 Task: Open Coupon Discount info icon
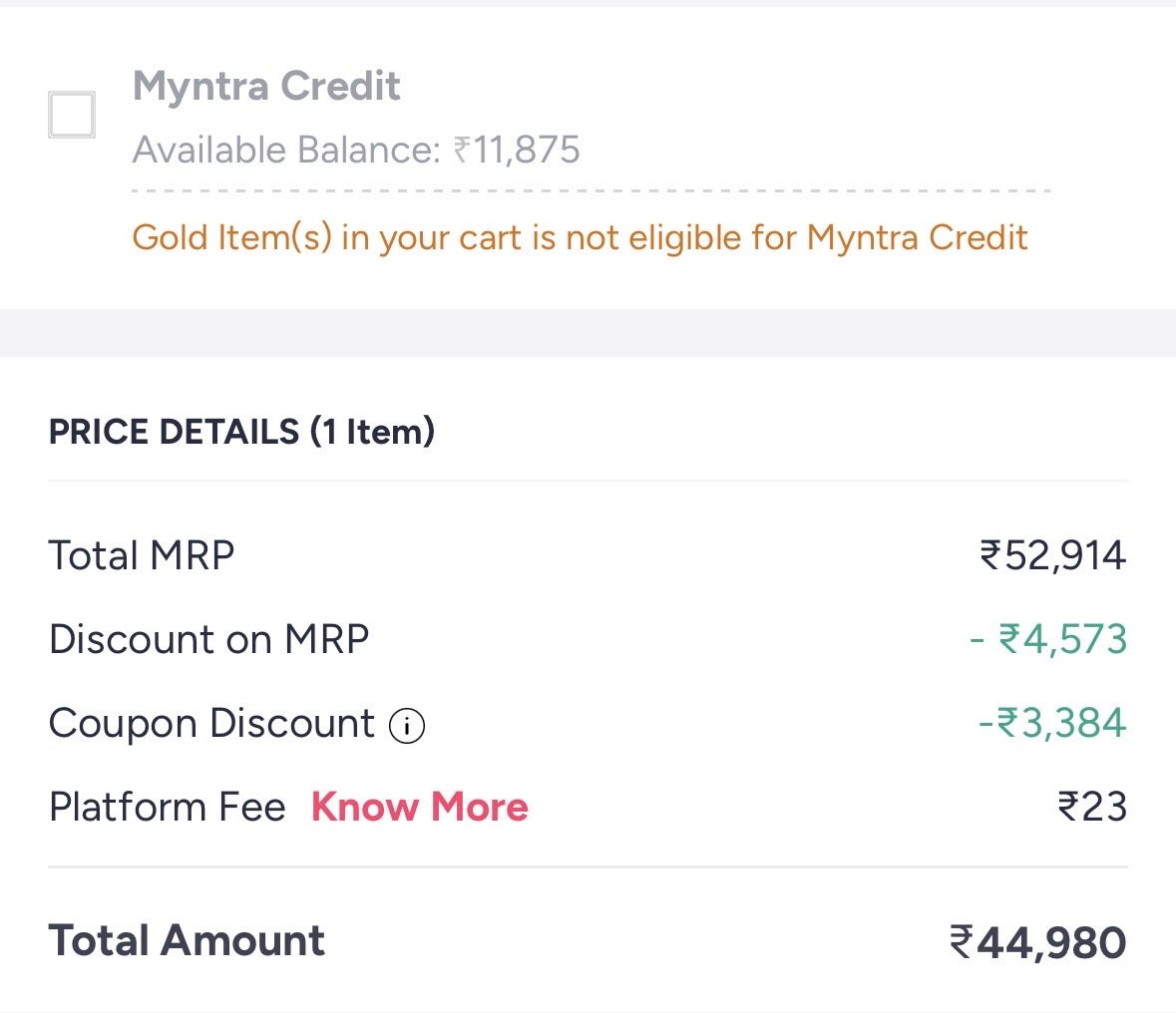[x=407, y=726]
